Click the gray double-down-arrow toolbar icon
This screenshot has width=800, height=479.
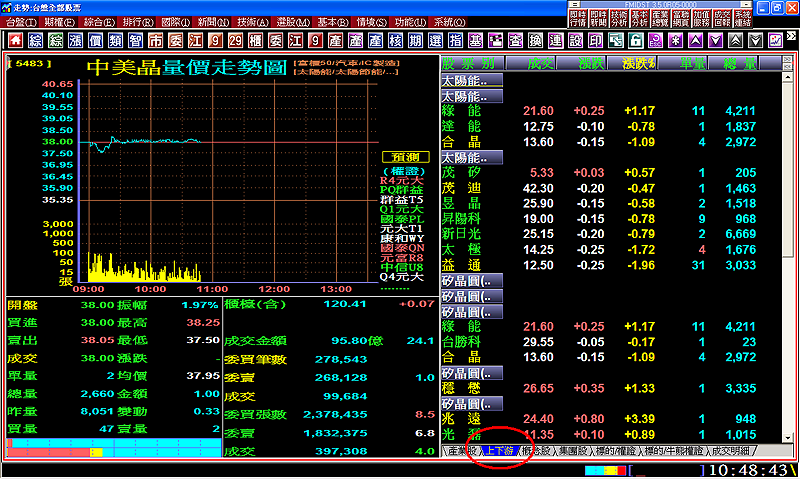(755, 40)
